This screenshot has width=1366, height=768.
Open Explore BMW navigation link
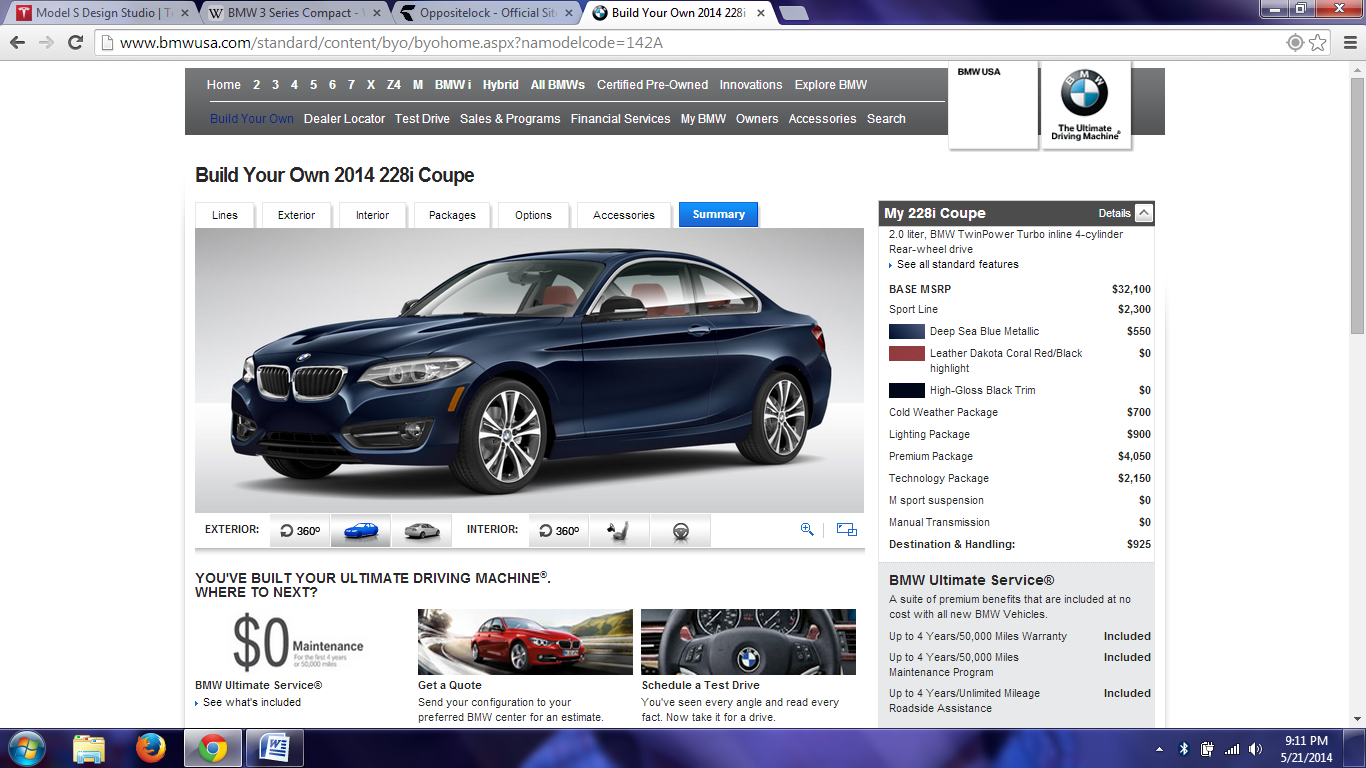[831, 85]
